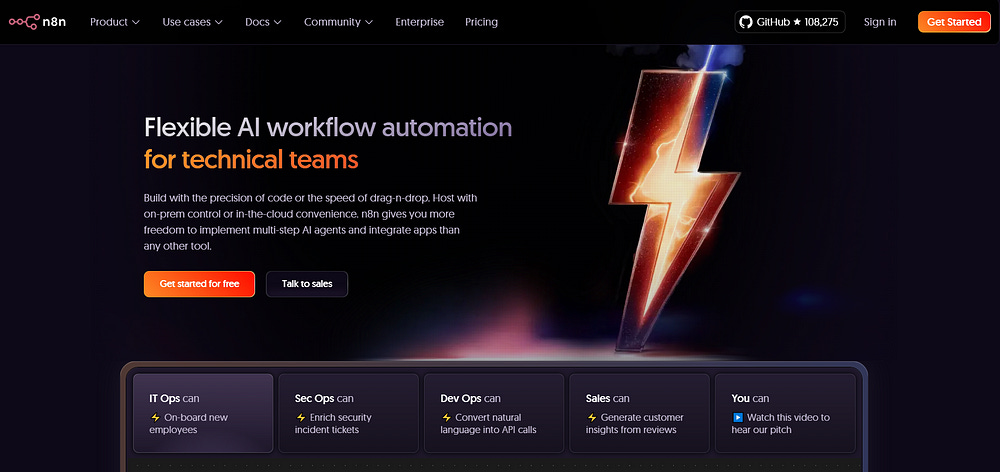
Task: Click 'Watch this video to hear our pitch' text
Action: (x=781, y=424)
